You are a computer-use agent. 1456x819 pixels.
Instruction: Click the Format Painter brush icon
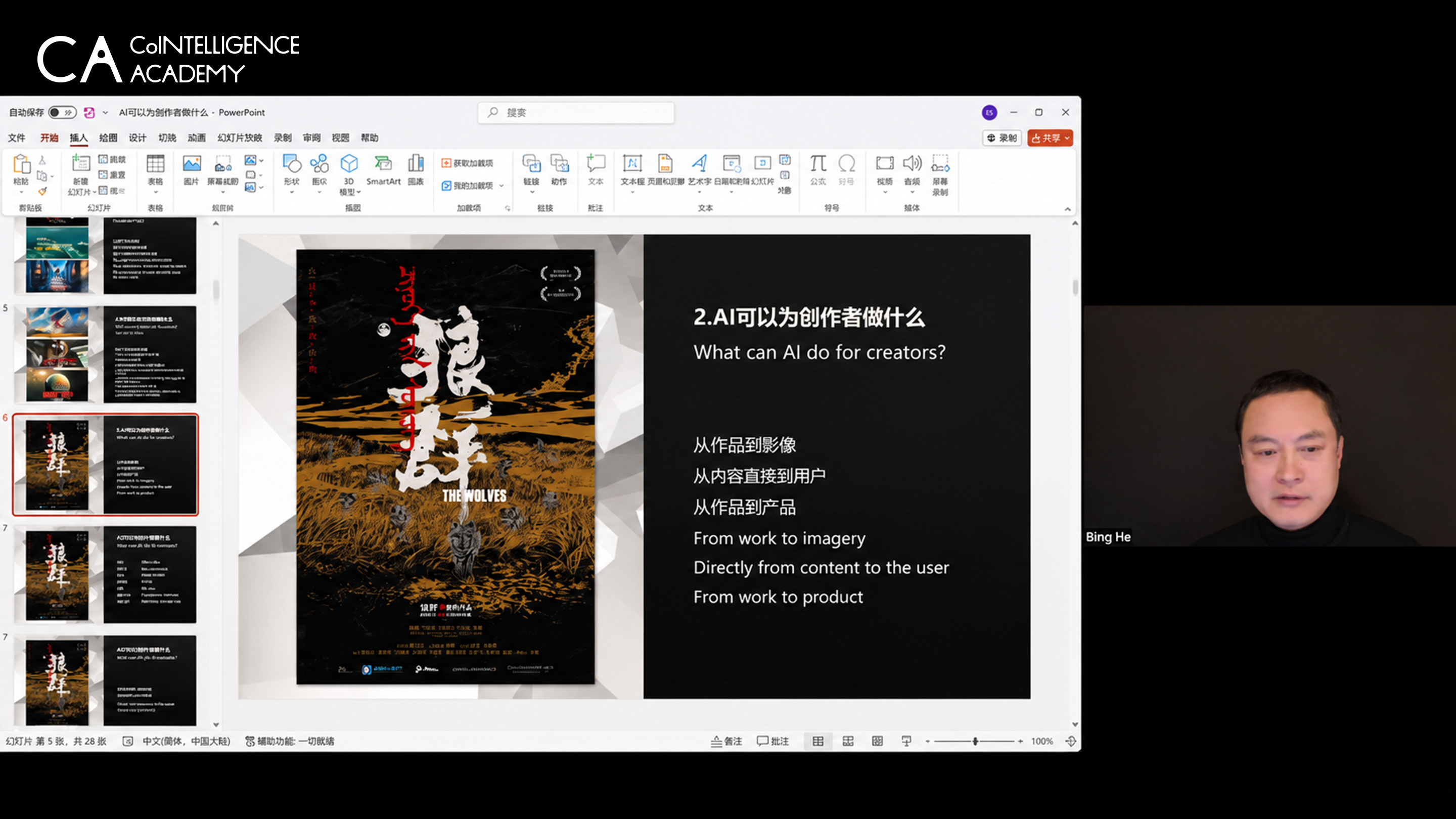42,192
